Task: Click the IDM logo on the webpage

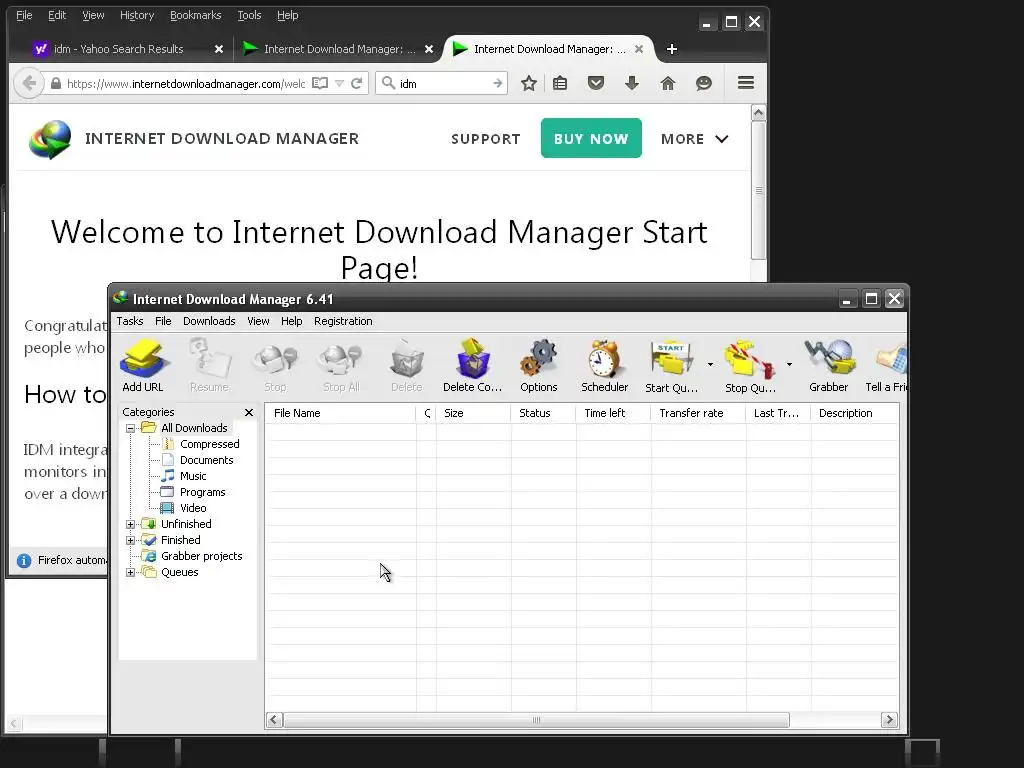Action: (50, 139)
